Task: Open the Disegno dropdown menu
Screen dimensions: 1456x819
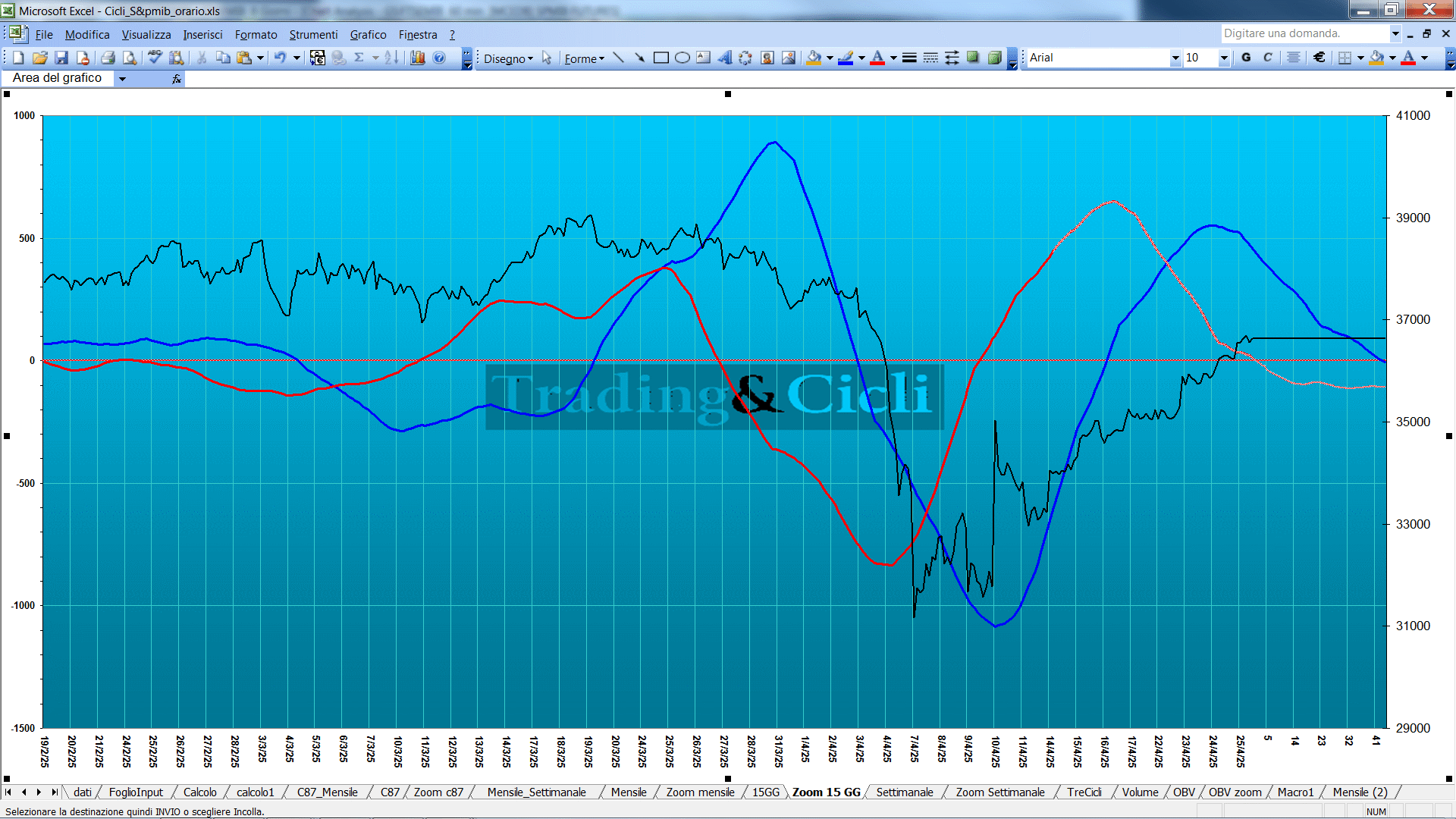Action: point(508,58)
